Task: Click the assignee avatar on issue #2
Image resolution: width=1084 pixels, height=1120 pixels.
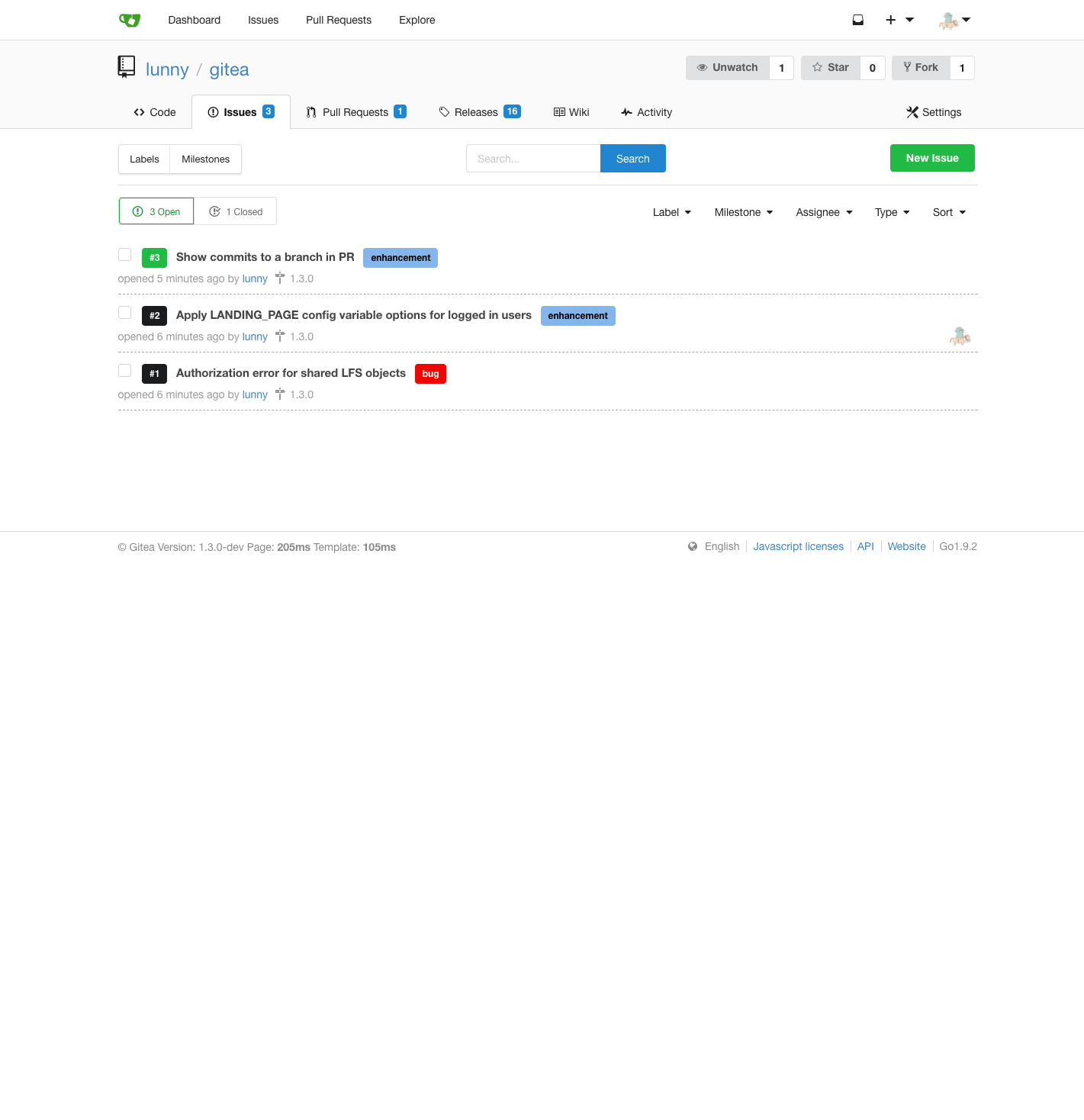Action: (x=960, y=336)
